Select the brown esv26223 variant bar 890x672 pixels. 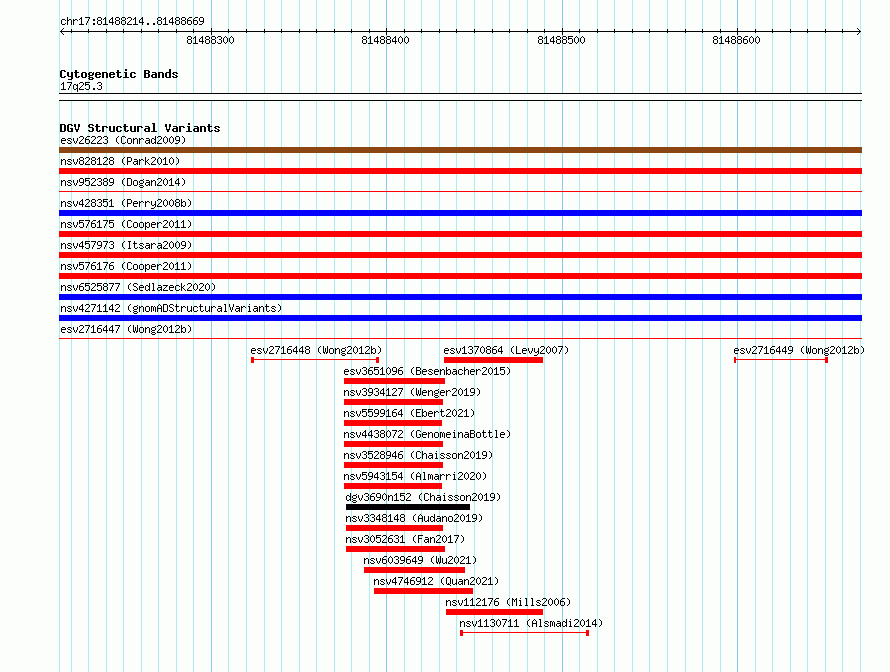[x=460, y=150]
